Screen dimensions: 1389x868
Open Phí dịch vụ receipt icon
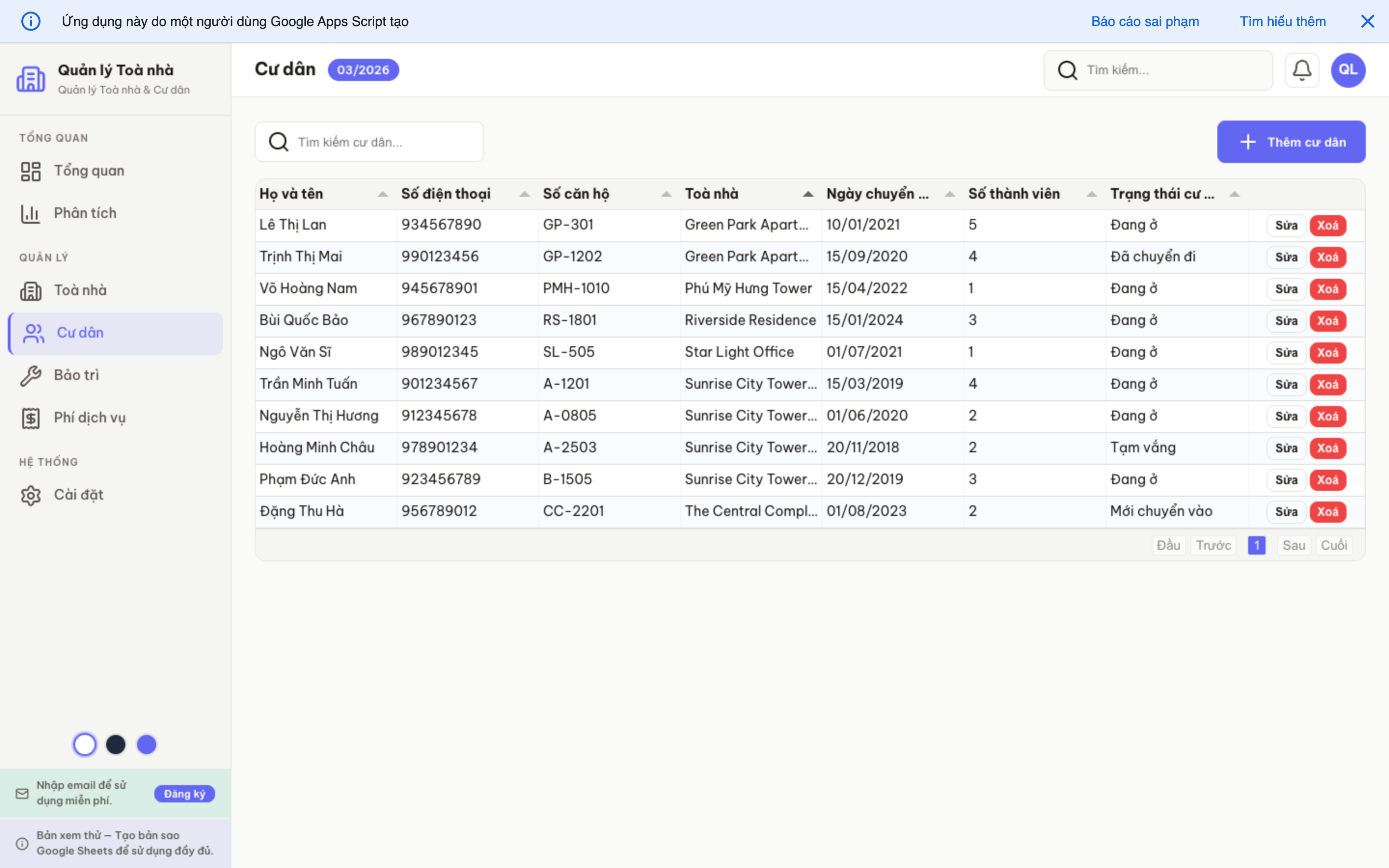[x=31, y=418]
